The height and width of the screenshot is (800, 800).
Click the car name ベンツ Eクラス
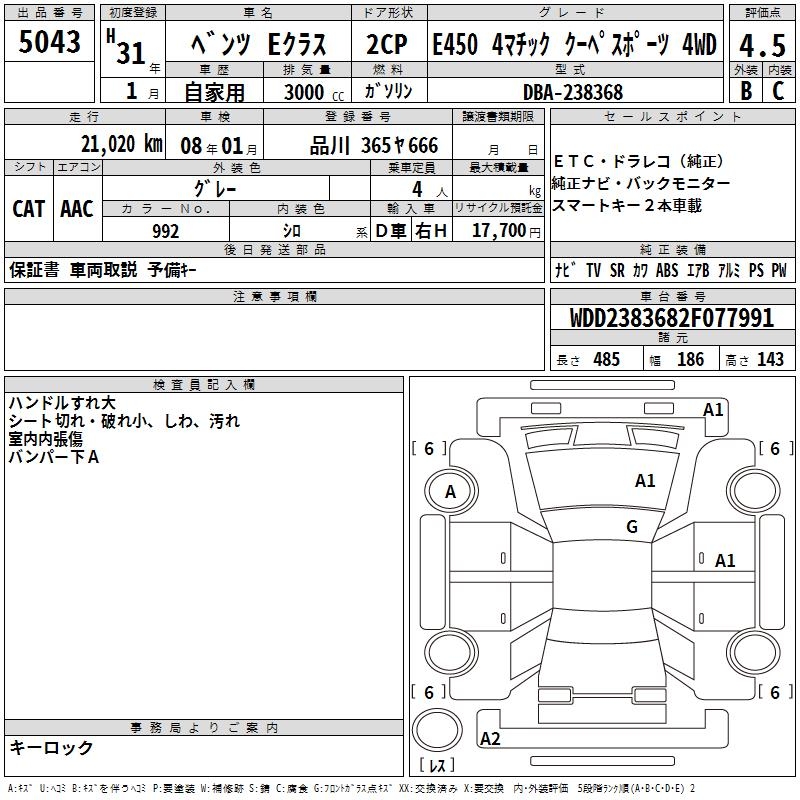tap(259, 44)
